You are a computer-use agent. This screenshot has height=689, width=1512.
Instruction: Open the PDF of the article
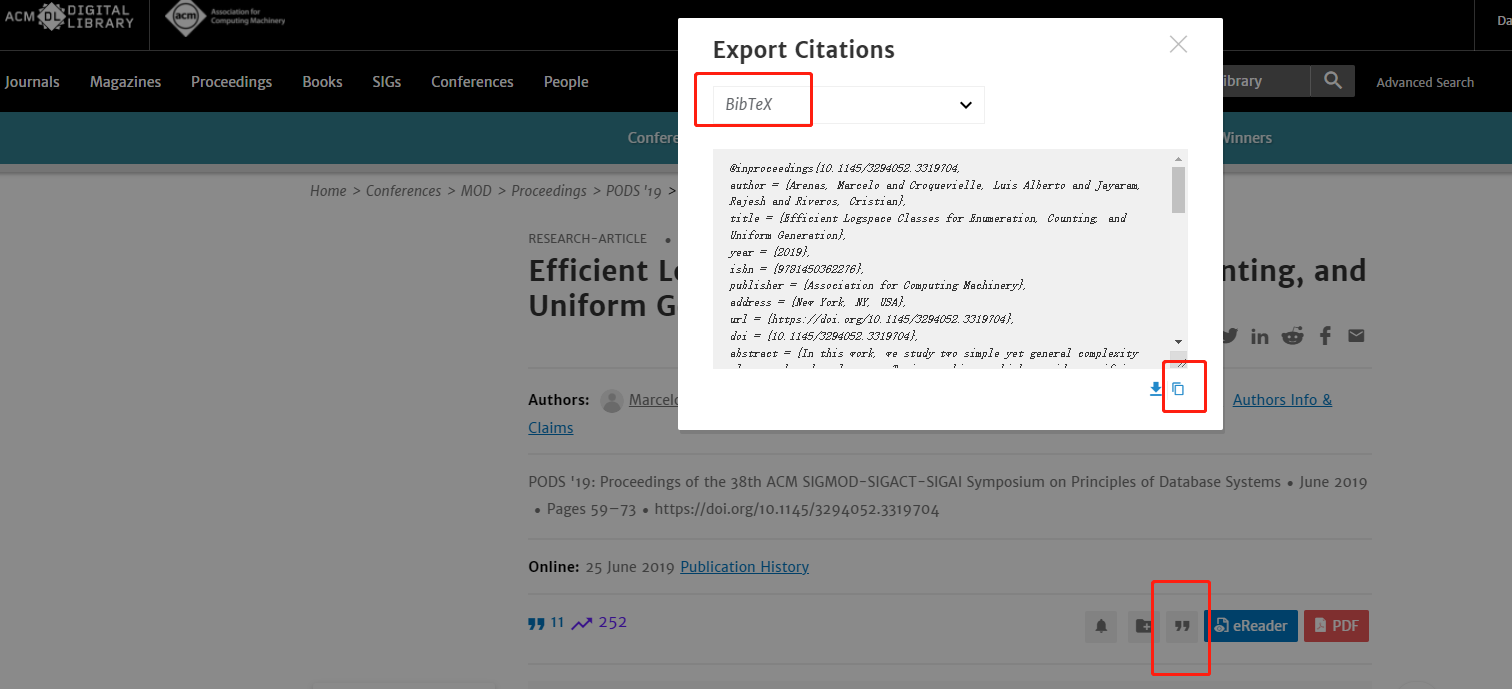coord(1336,625)
